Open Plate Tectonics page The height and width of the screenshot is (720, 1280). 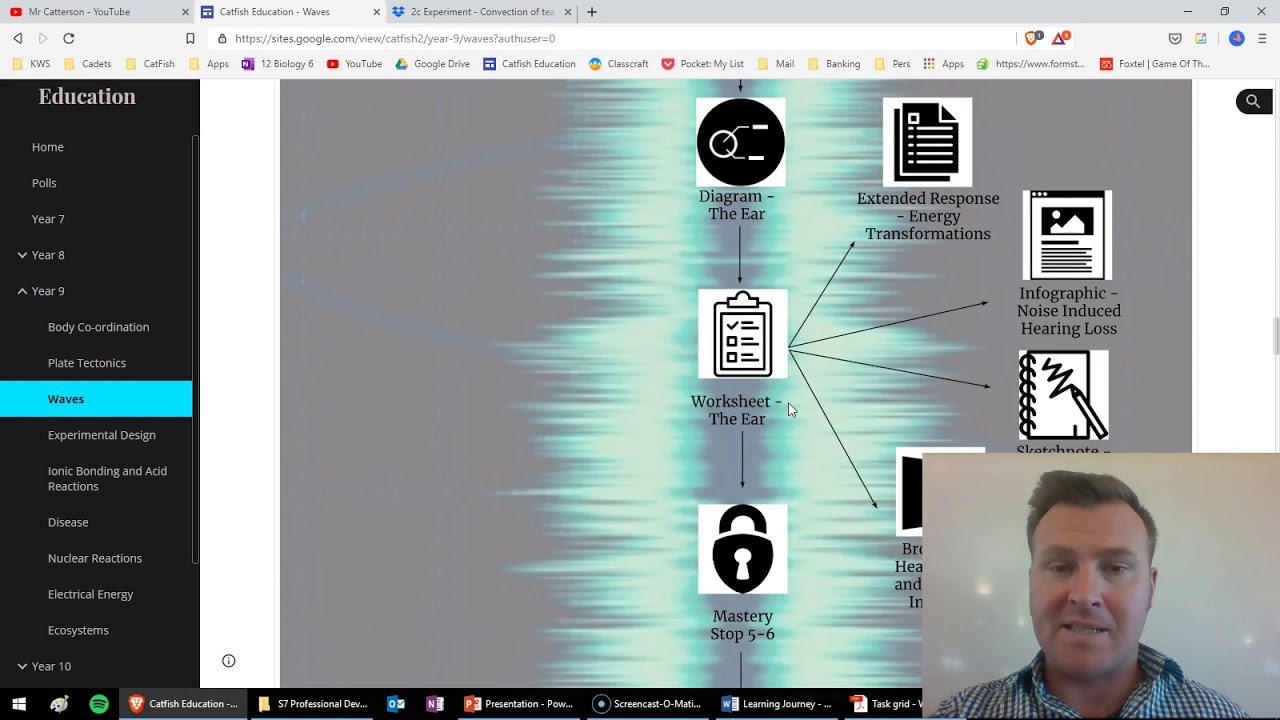pos(87,363)
